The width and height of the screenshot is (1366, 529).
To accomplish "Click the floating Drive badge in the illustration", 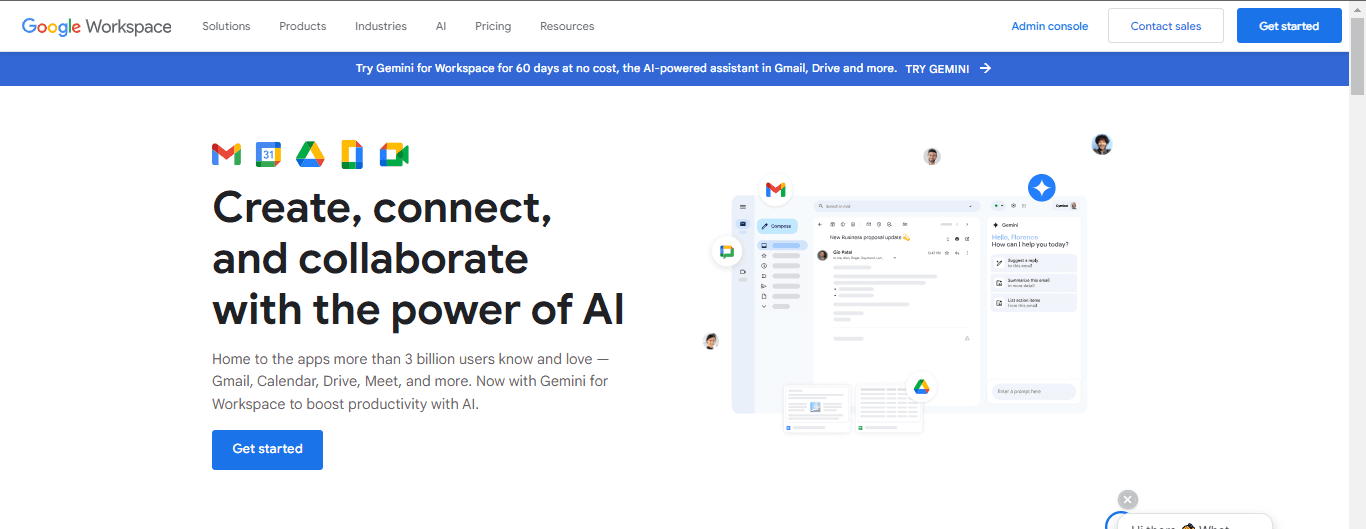I will (x=921, y=387).
